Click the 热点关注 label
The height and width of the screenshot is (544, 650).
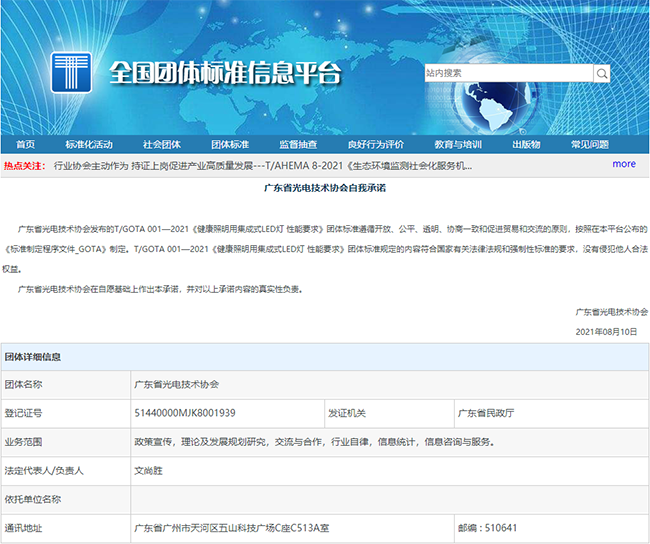tap(24, 165)
